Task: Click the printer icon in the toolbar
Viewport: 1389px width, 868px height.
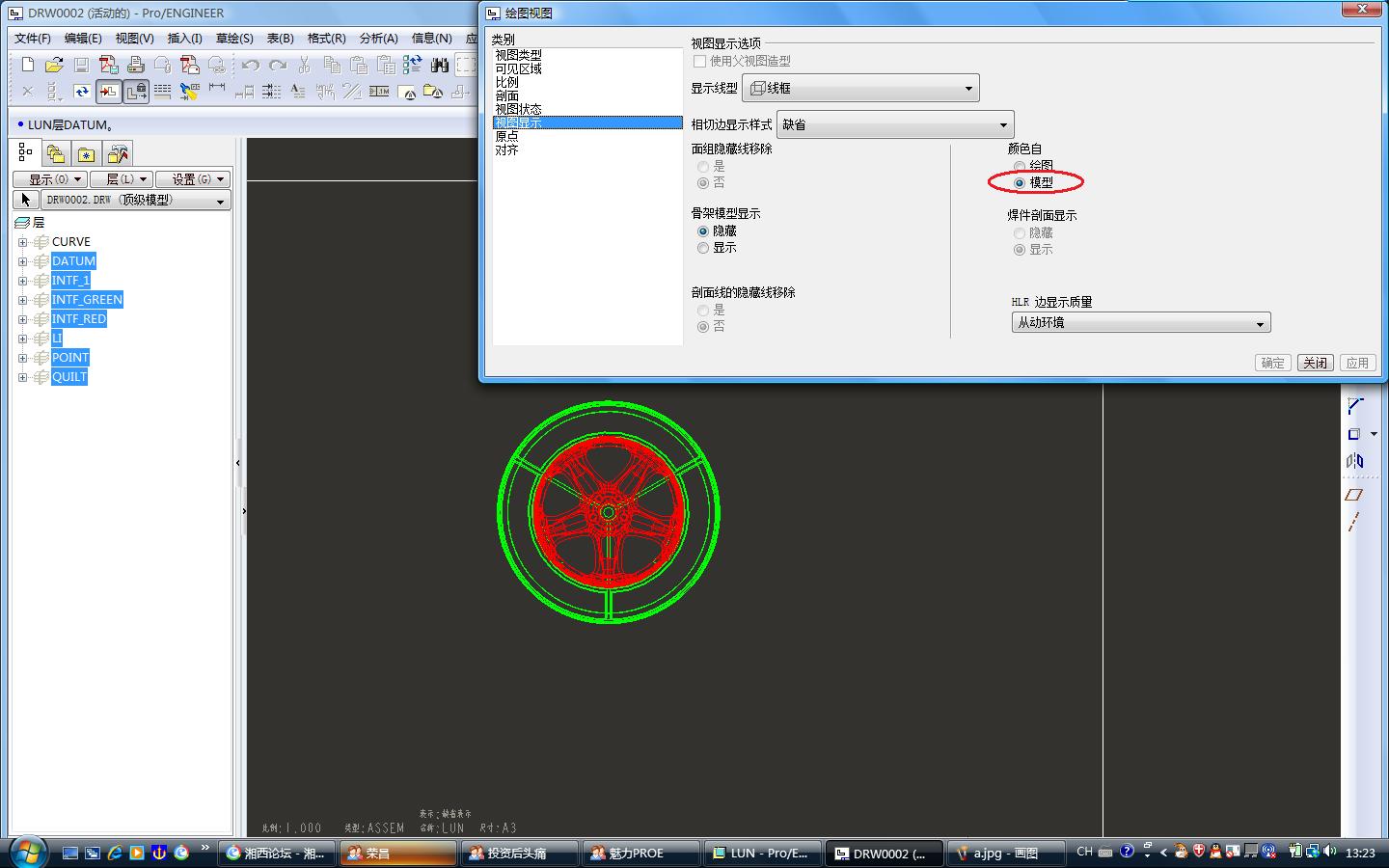Action: [135, 65]
